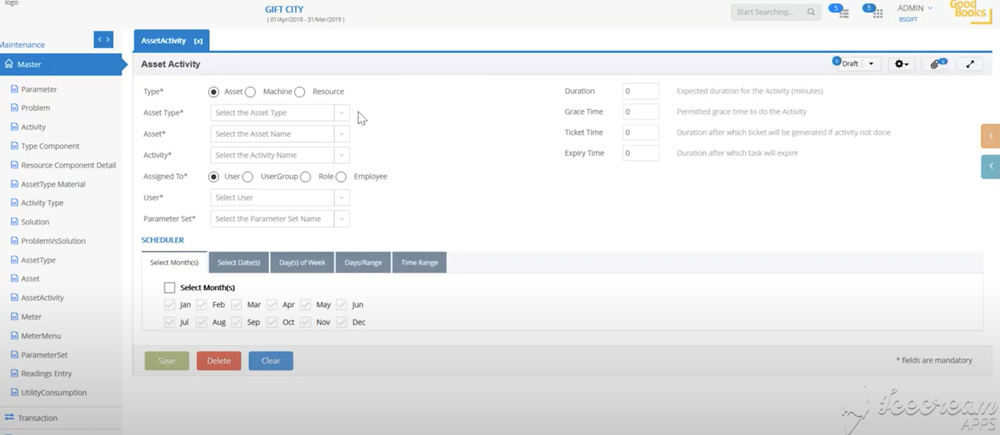
Task: Open the settings gear menu
Action: 901,64
